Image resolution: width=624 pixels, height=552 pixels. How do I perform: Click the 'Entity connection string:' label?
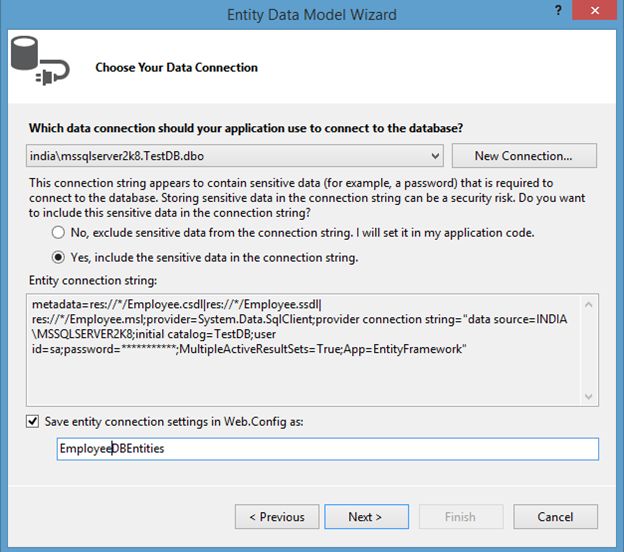pos(87,282)
